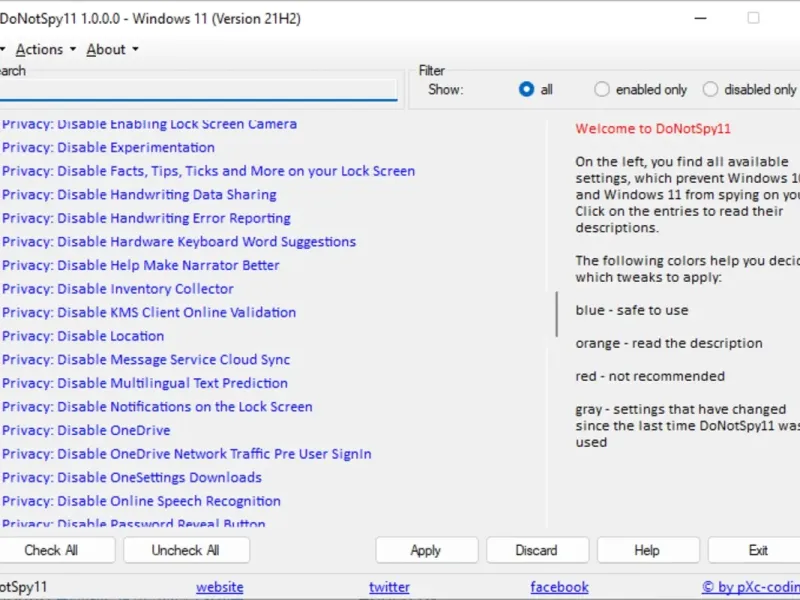Select 'Privacy: Disable Experimentation' entry
800x600 pixels.
click(x=108, y=147)
